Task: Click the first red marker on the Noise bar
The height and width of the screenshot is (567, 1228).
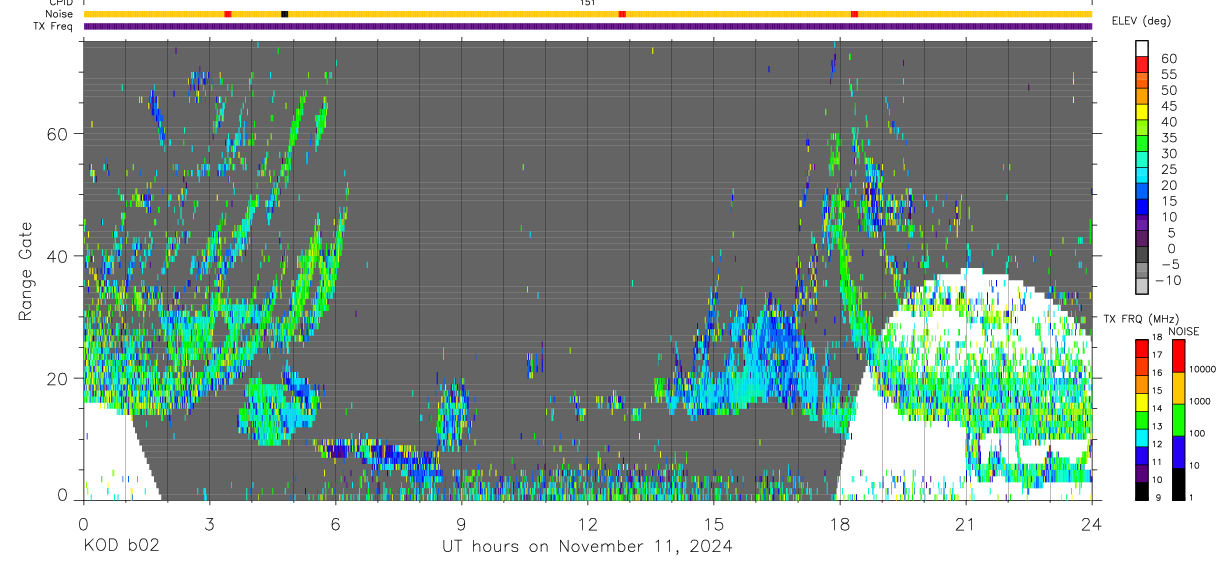Action: pyautogui.click(x=228, y=14)
